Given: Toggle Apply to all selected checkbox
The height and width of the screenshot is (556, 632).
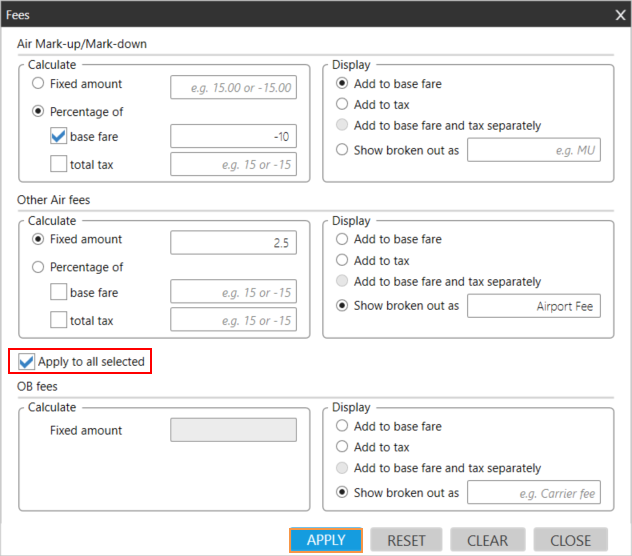Looking at the screenshot, I should click(x=27, y=361).
